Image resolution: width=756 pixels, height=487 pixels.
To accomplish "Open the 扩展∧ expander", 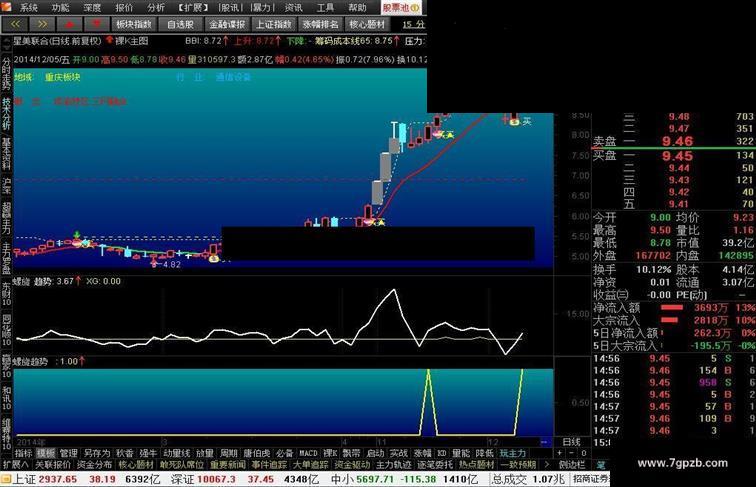I will [16, 465].
